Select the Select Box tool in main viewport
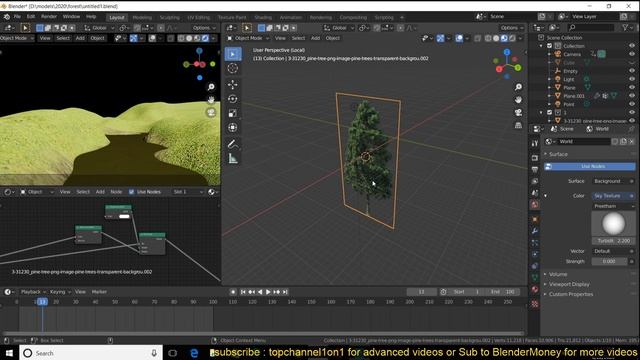 pos(233,54)
